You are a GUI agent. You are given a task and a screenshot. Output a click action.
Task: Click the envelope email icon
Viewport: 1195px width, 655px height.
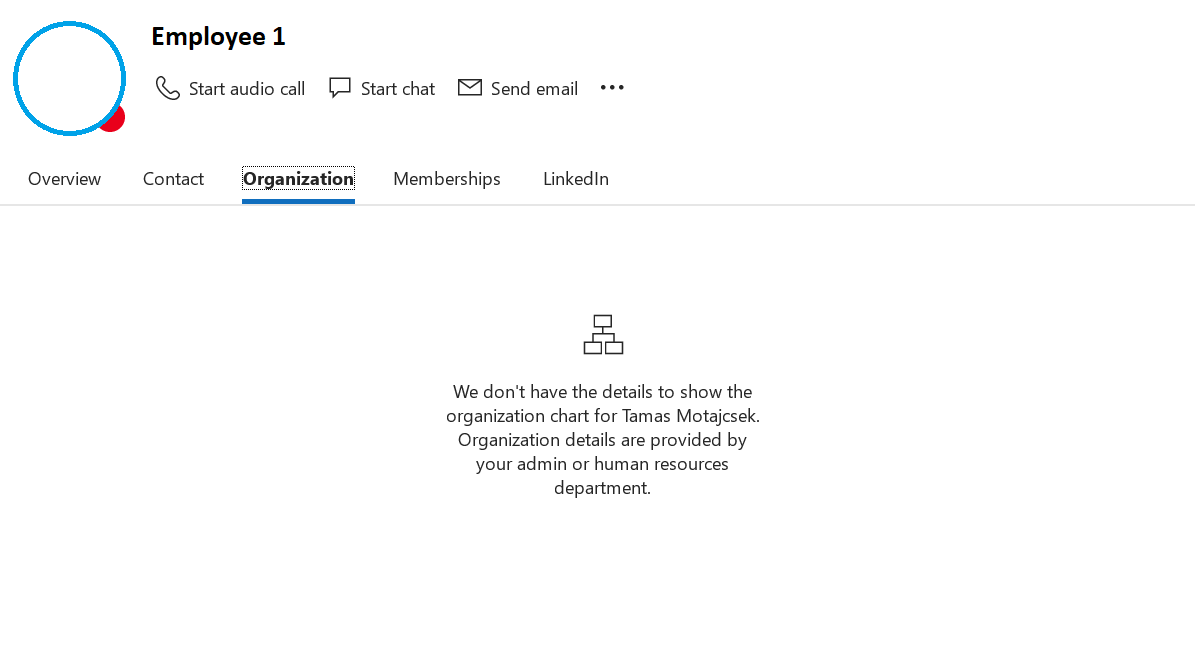coord(469,88)
